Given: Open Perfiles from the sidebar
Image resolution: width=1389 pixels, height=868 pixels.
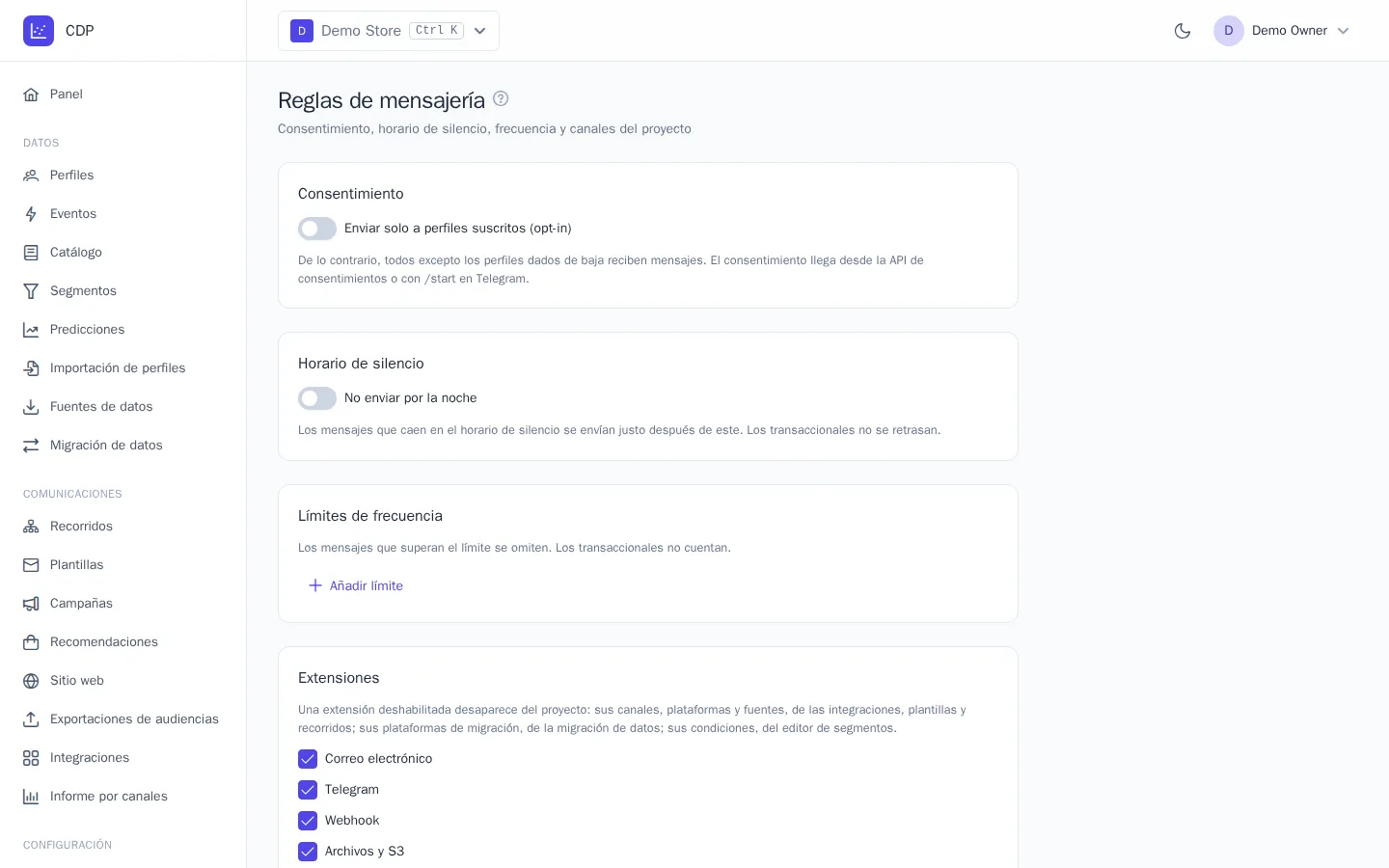Looking at the screenshot, I should (123, 176).
